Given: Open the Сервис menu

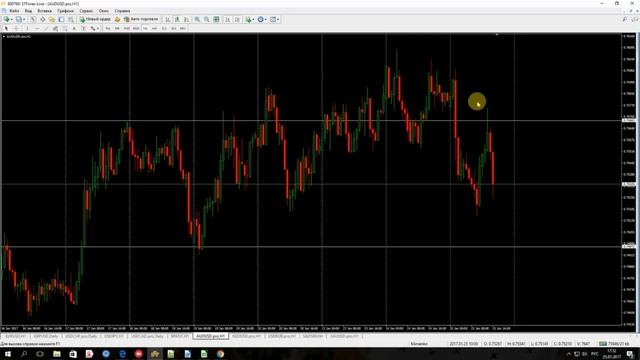Looking at the screenshot, I should 86,11.
